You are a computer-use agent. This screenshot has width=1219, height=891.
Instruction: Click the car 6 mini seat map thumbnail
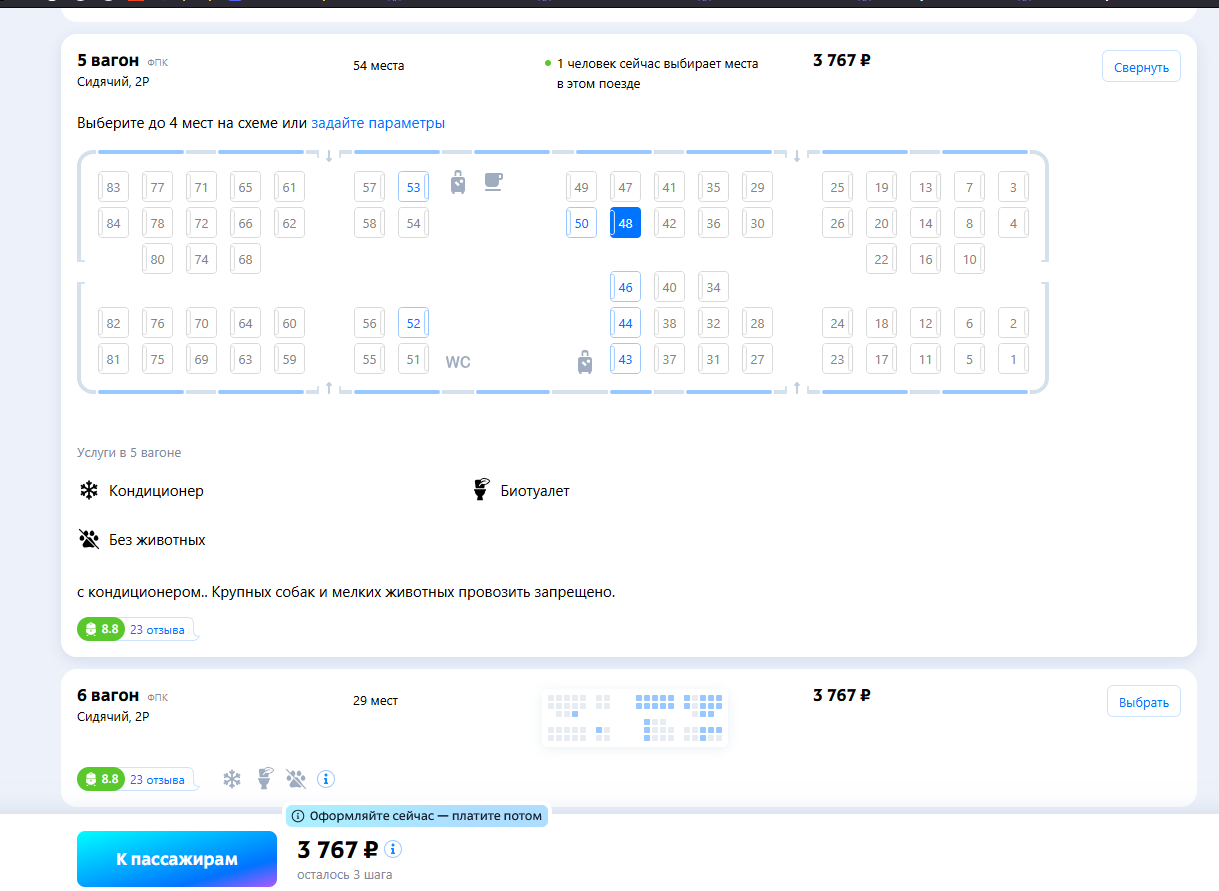pos(634,718)
